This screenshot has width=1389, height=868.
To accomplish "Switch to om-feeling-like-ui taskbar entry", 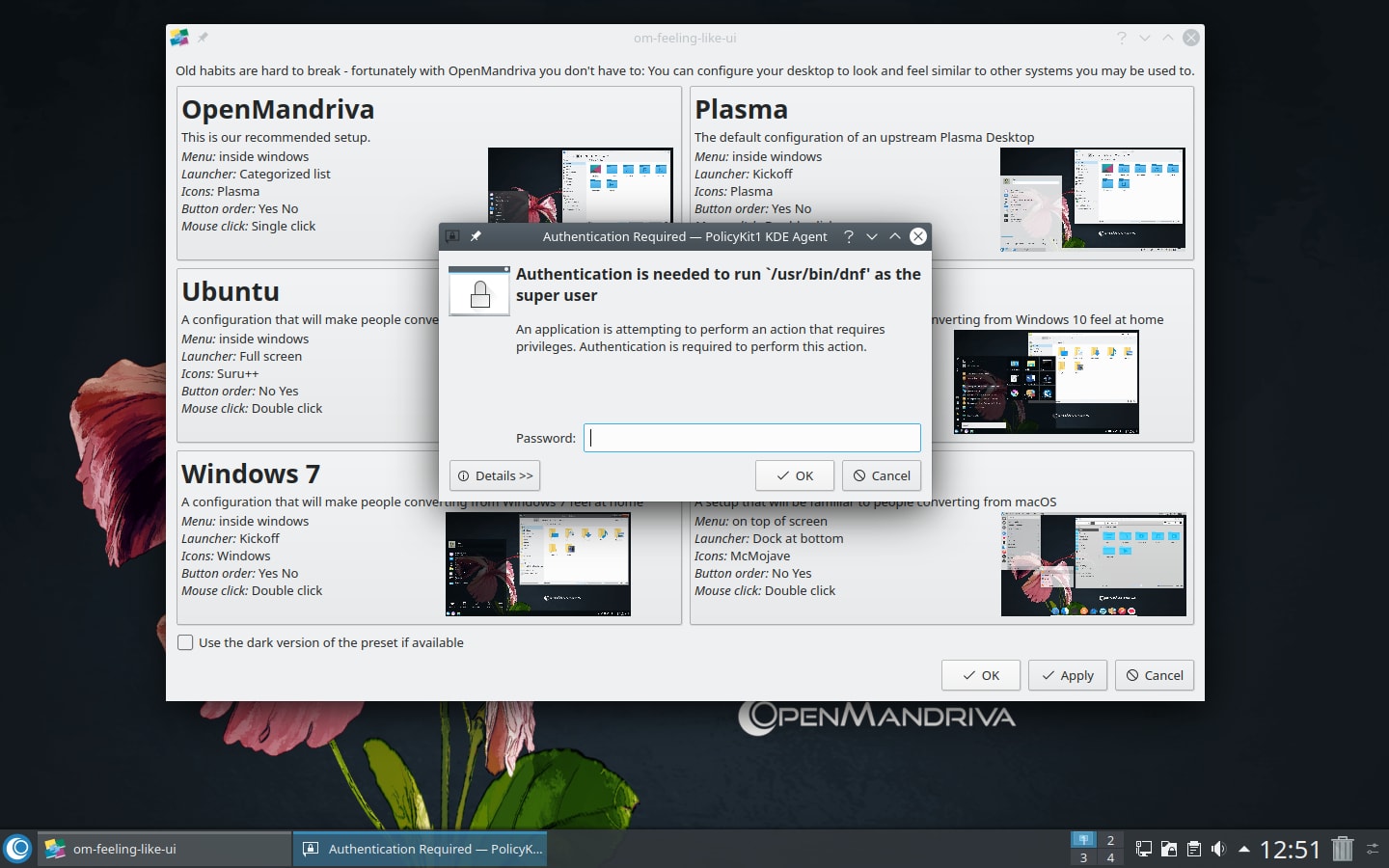I will (x=164, y=849).
